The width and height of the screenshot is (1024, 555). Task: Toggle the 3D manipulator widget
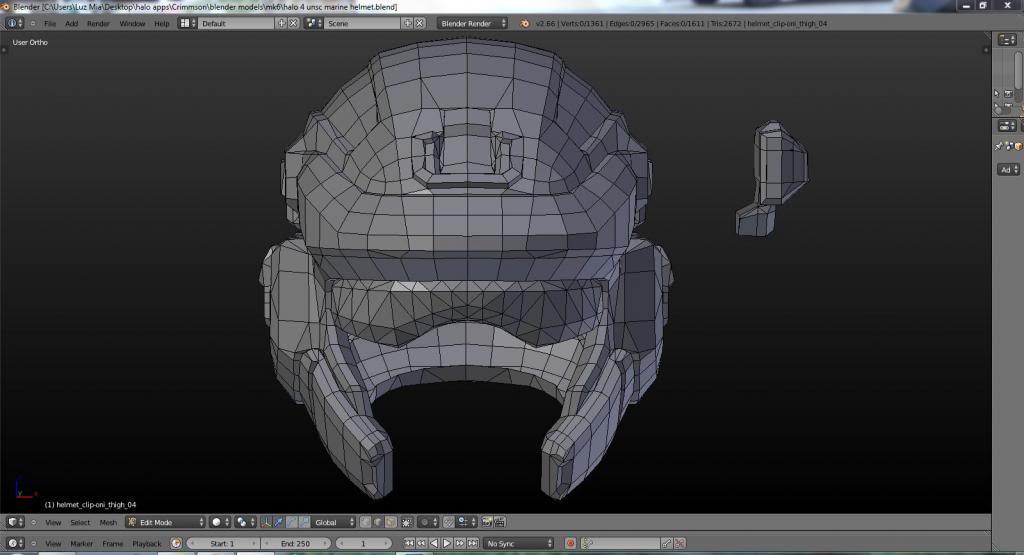pyautogui.click(x=266, y=522)
